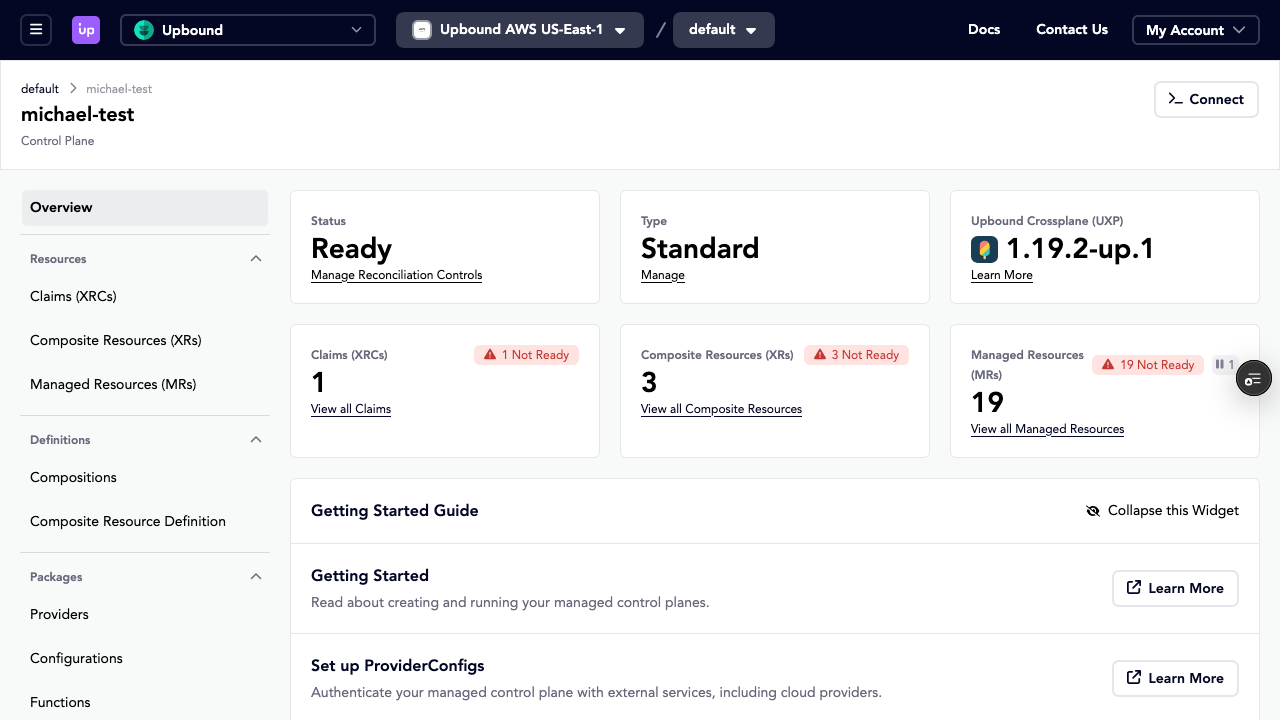Go to Docs in the top navigation
The width and height of the screenshot is (1280, 720).
[x=983, y=30]
